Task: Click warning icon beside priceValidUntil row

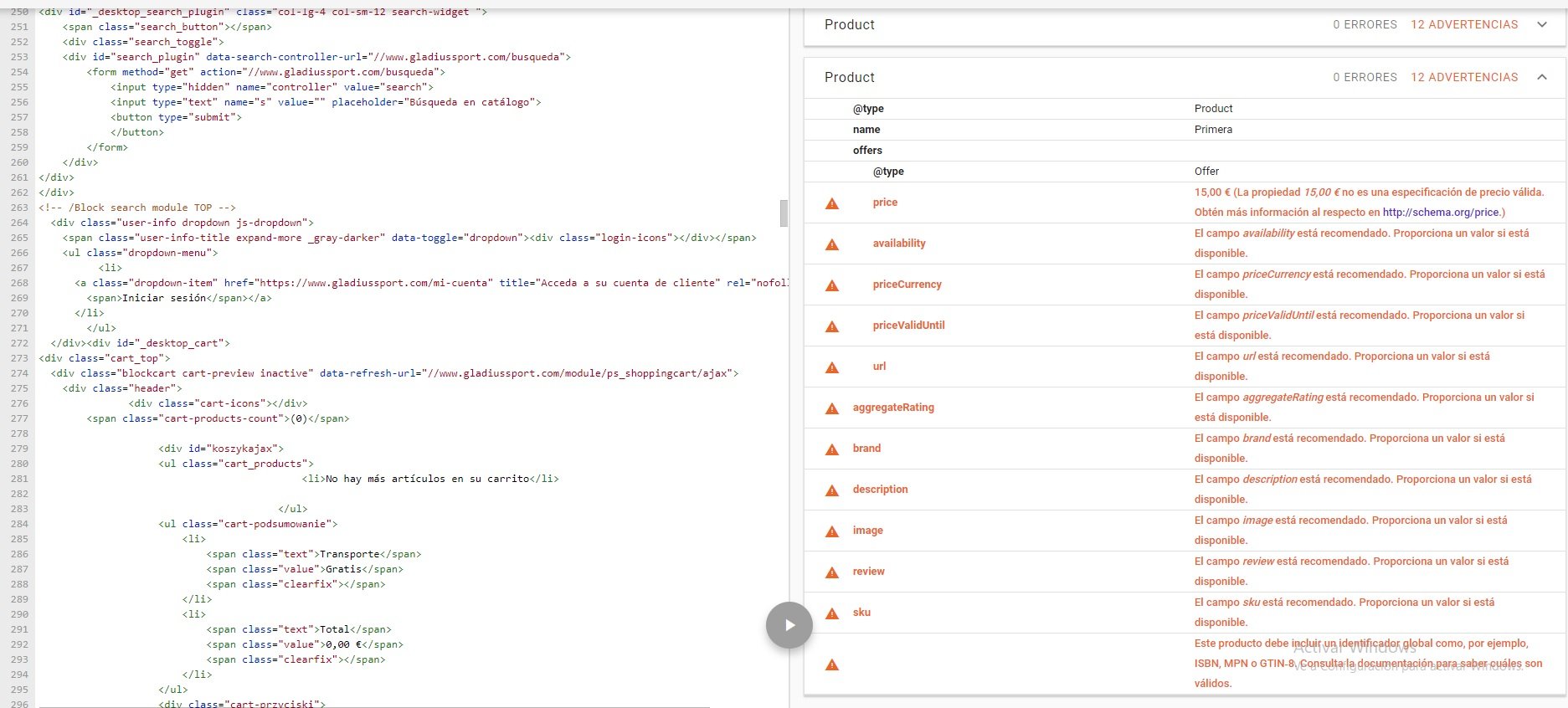Action: (832, 326)
